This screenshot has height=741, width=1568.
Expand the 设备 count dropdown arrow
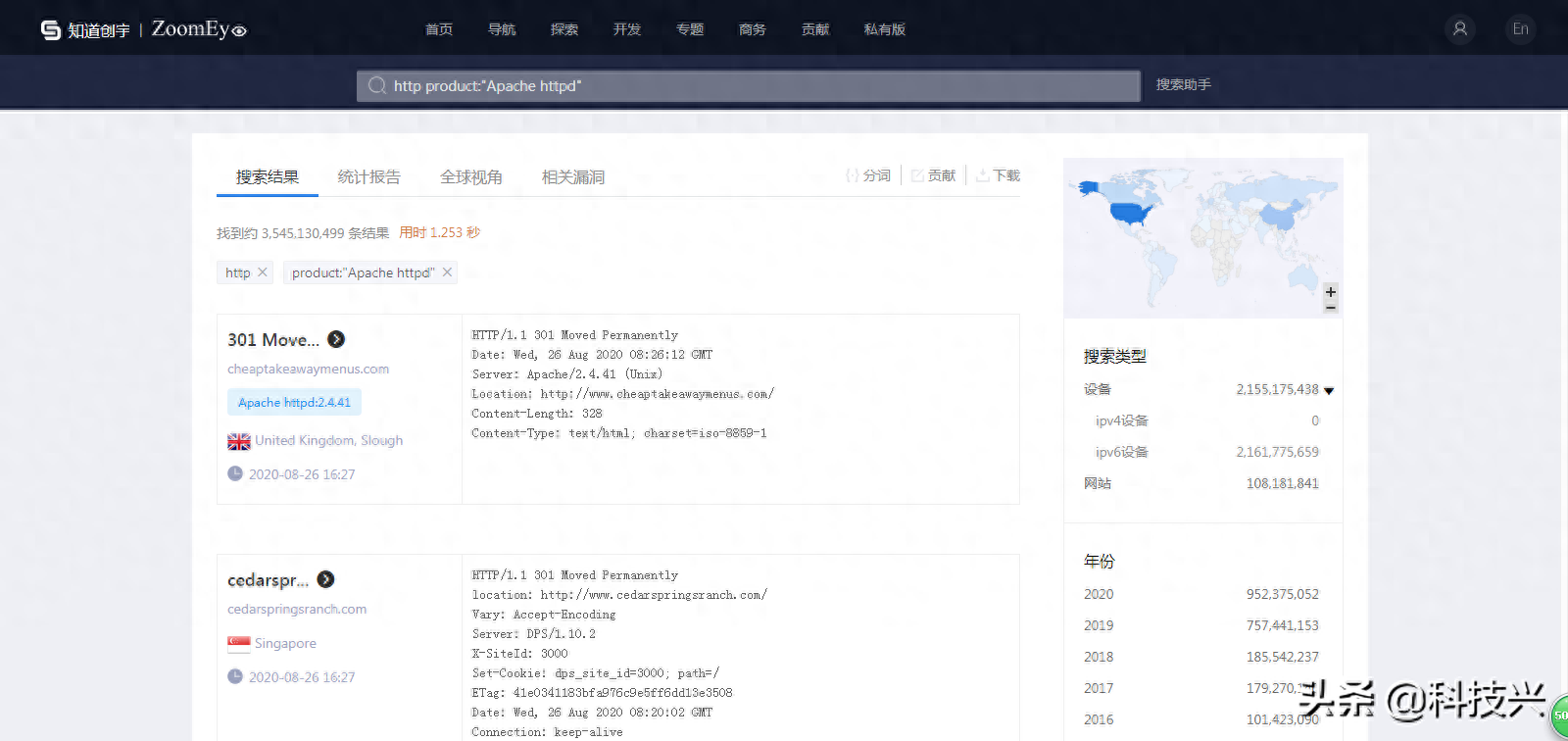pyautogui.click(x=1329, y=390)
